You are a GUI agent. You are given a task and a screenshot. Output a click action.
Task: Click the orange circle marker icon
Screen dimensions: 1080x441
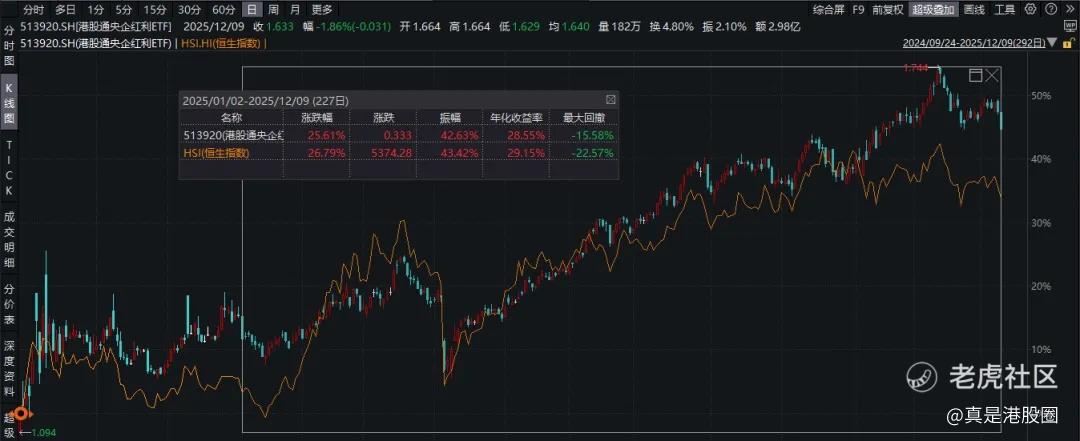coord(21,414)
